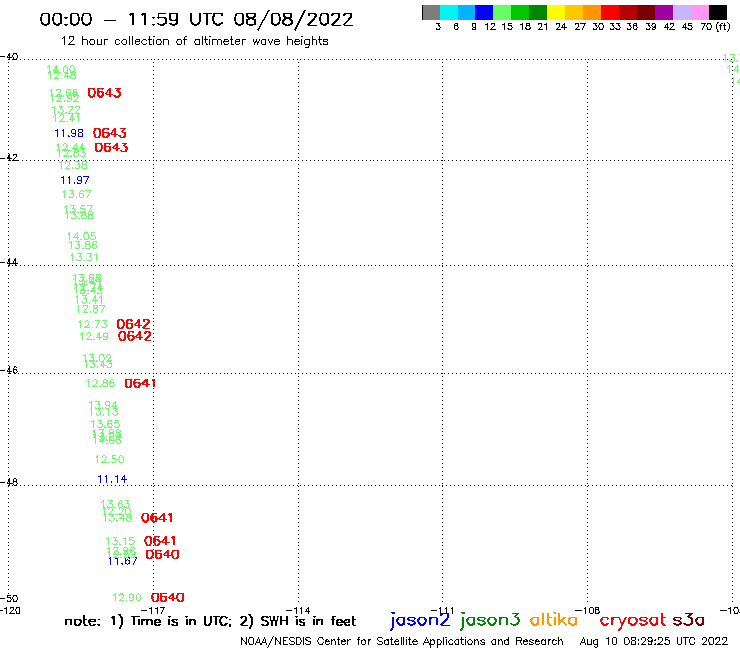Click the red cryosat legend label

[633, 620]
